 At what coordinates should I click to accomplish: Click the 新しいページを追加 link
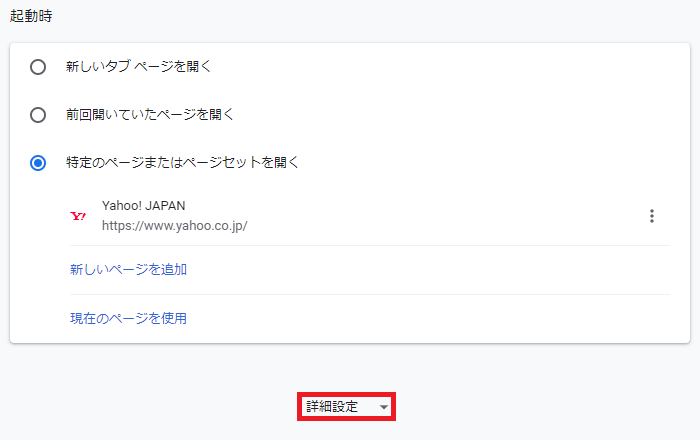pos(129,270)
